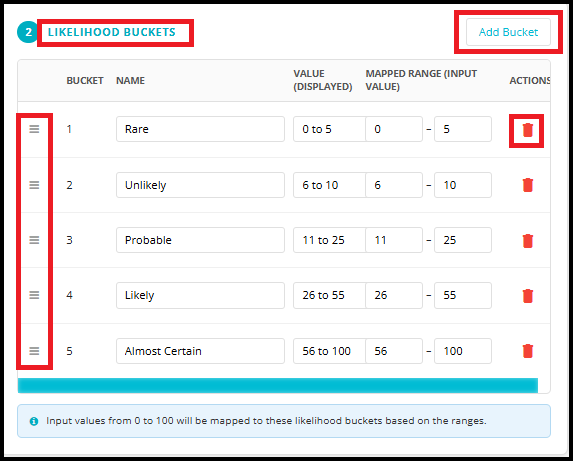Screen dimensions: 573x461
Task: Delete the Rare bucket with trash icon
Action: tap(527, 130)
